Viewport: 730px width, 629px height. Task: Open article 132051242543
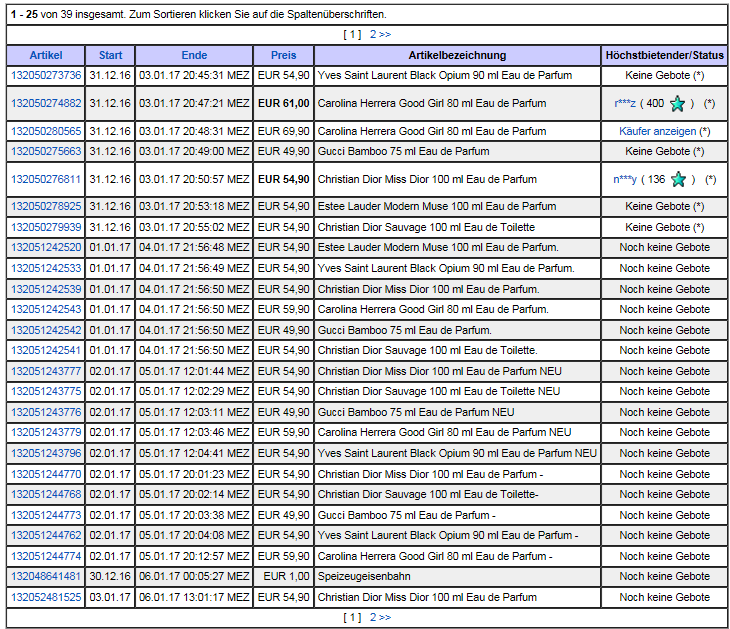[x=46, y=309]
